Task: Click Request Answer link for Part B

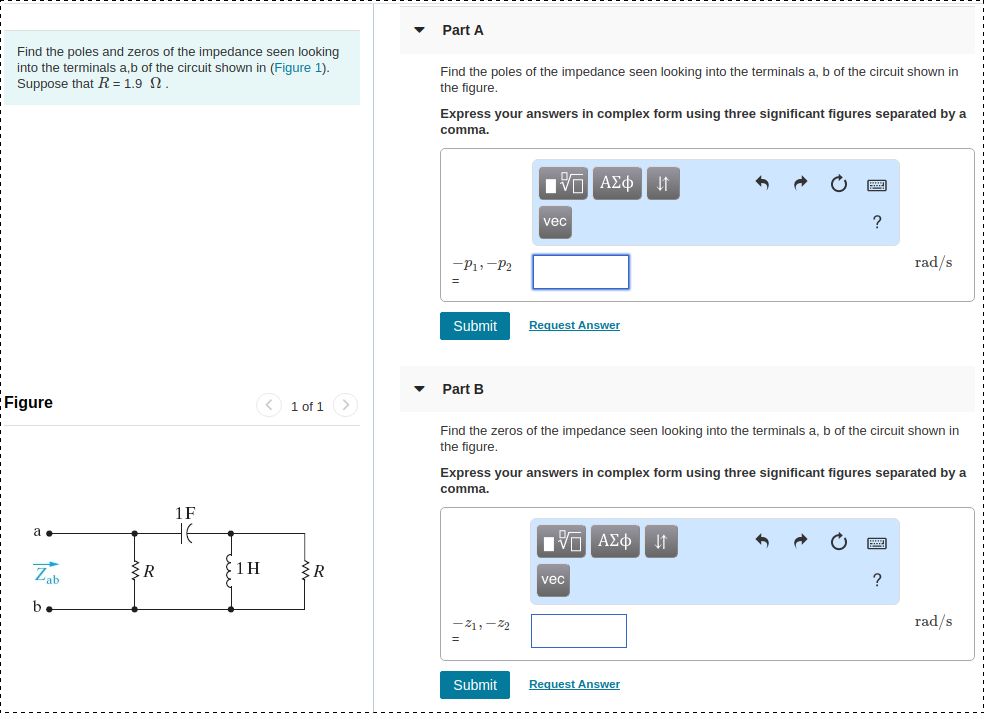Action: pos(574,685)
